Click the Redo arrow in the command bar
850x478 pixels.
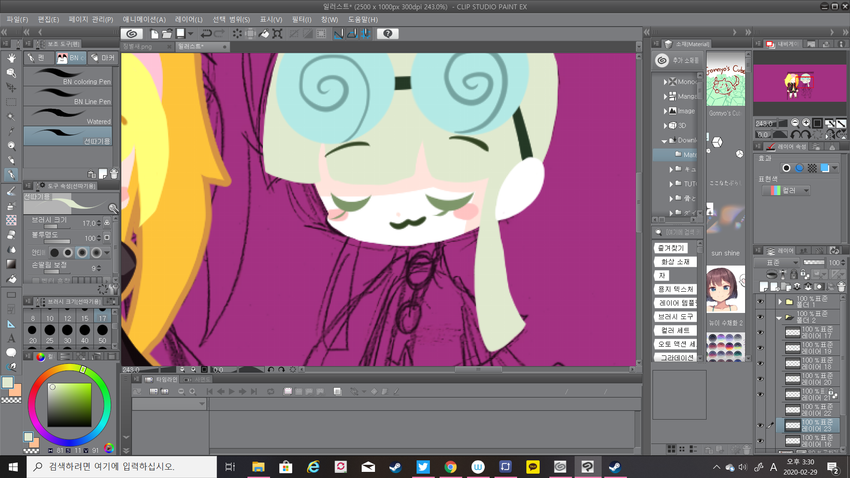[x=219, y=34]
